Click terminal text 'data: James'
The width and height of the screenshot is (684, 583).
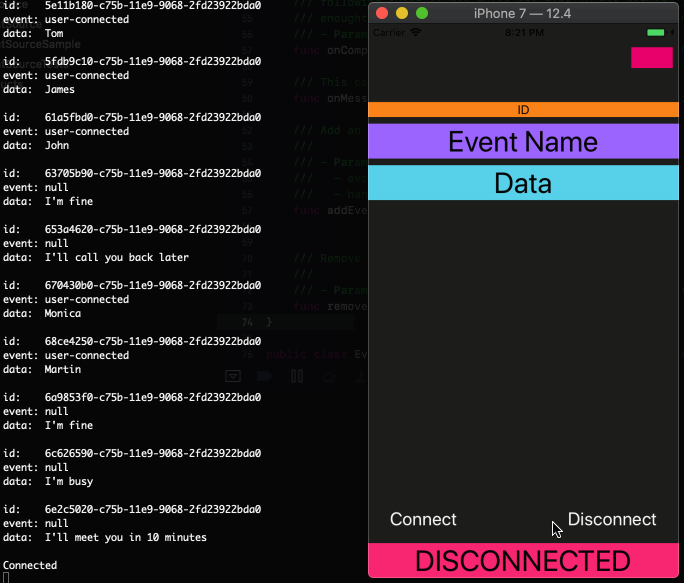(x=39, y=89)
